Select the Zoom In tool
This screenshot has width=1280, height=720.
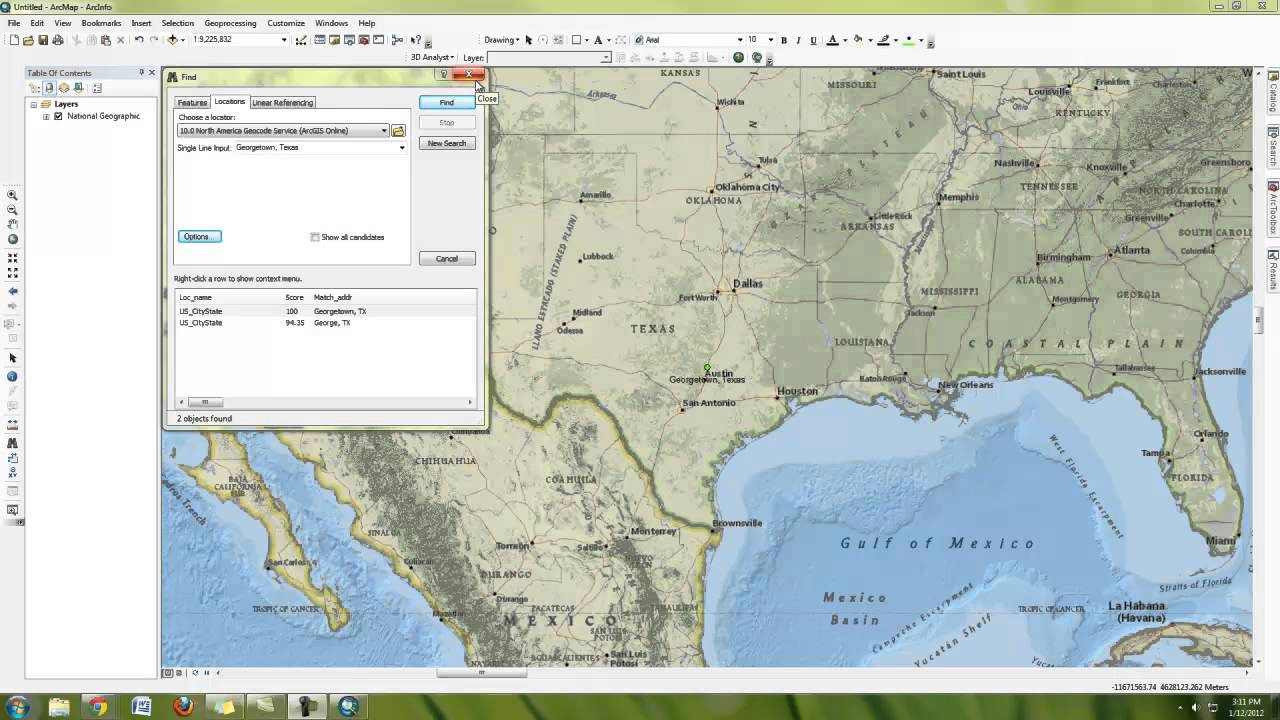point(12,196)
